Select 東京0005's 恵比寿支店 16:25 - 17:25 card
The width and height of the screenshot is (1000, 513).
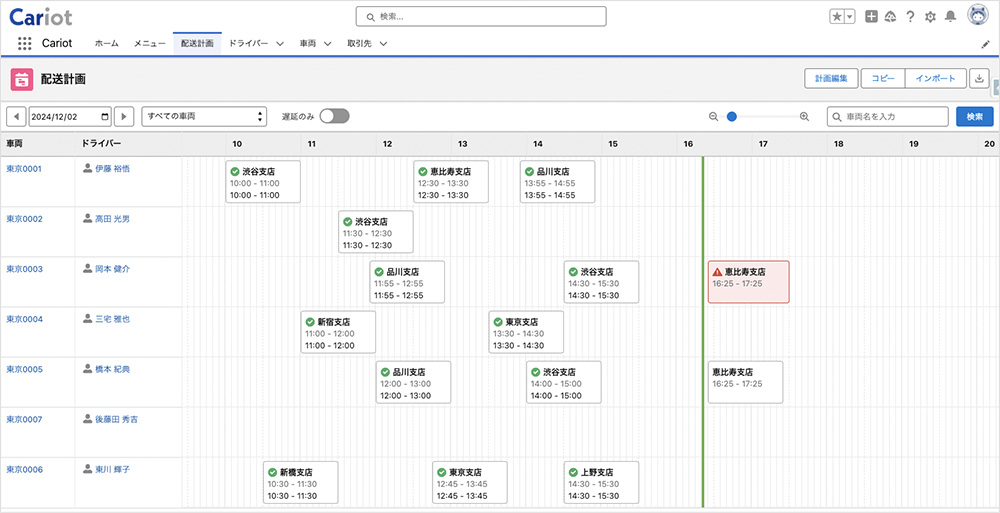[x=746, y=382]
